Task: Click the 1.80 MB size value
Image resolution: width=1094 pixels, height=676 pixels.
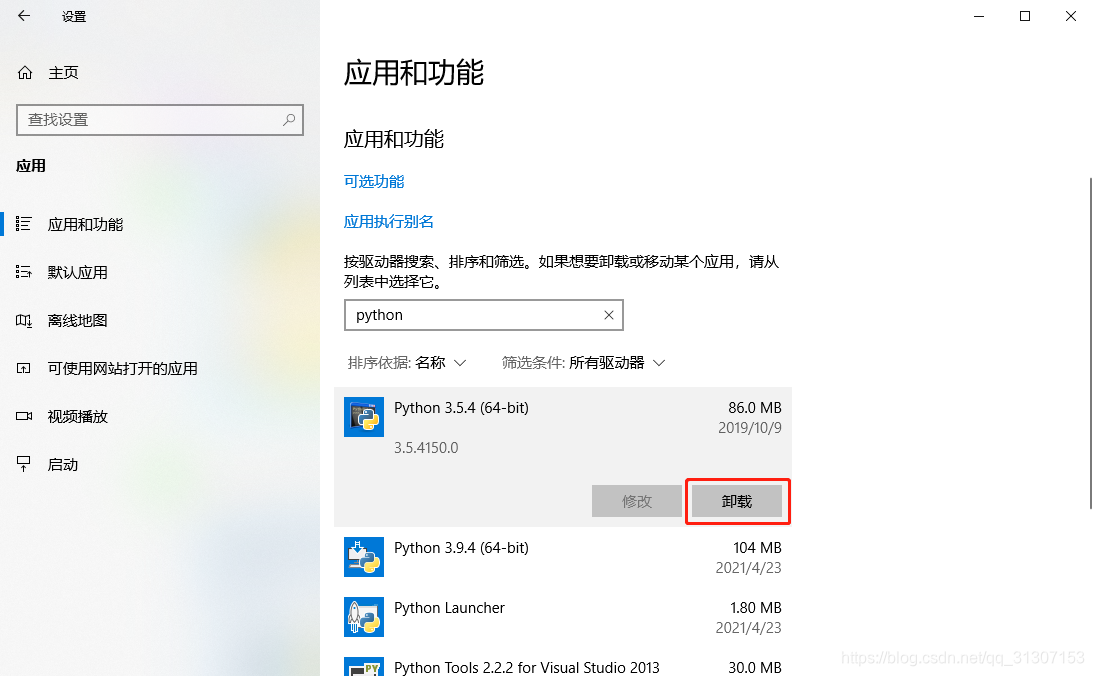Action: (x=756, y=608)
